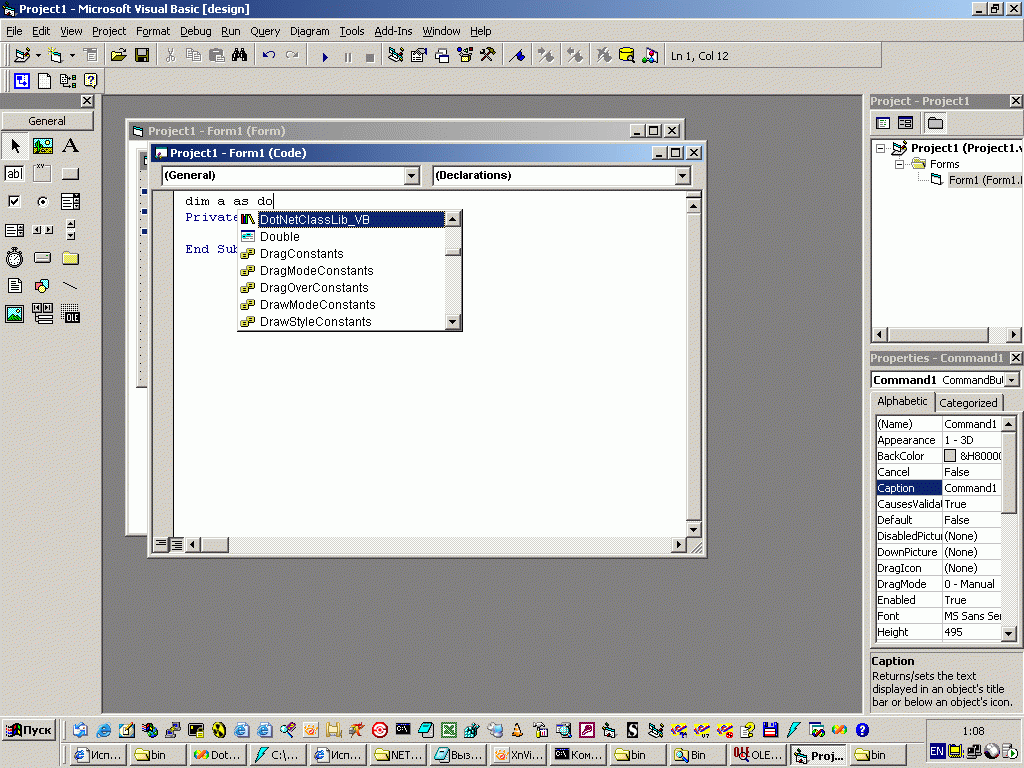Viewport: 1024px width, 768px height.
Task: Toggle the EN language indicator in tray
Action: tap(936, 752)
